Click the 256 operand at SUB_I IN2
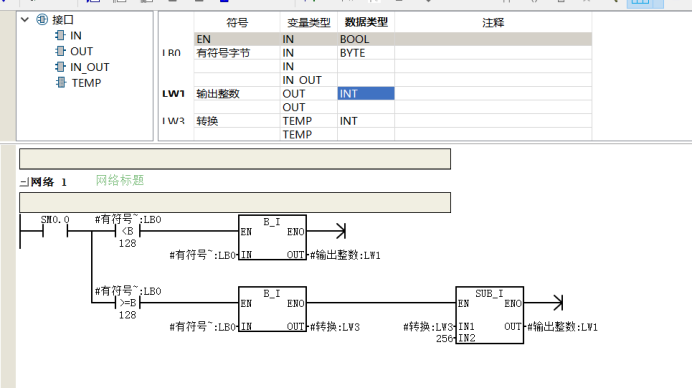The height and width of the screenshot is (388, 692). pyautogui.click(x=444, y=339)
